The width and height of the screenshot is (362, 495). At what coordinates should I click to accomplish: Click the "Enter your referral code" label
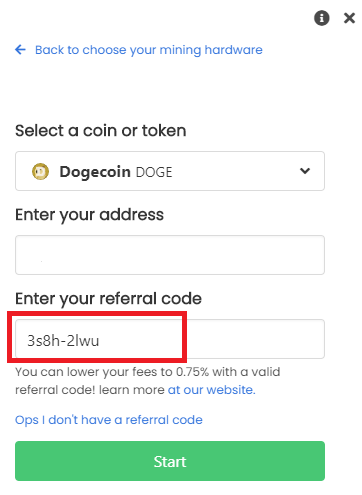[108, 299]
